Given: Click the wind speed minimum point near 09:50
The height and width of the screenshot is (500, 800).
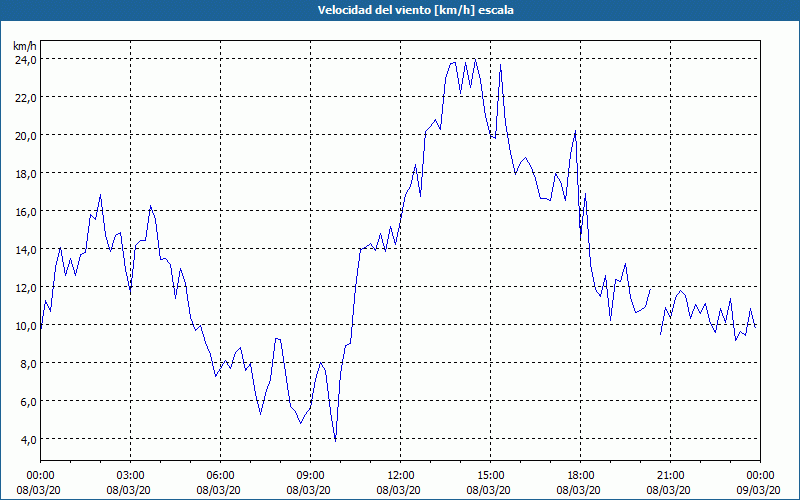Looking at the screenshot, I should point(335,441).
